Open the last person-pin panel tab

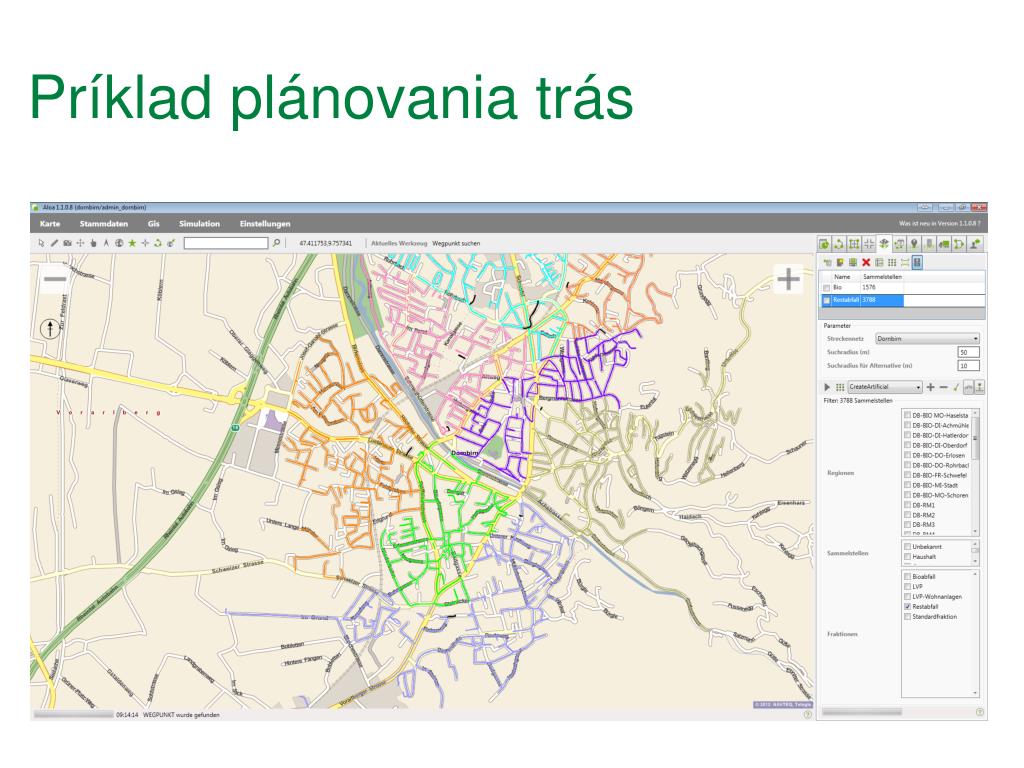974,244
